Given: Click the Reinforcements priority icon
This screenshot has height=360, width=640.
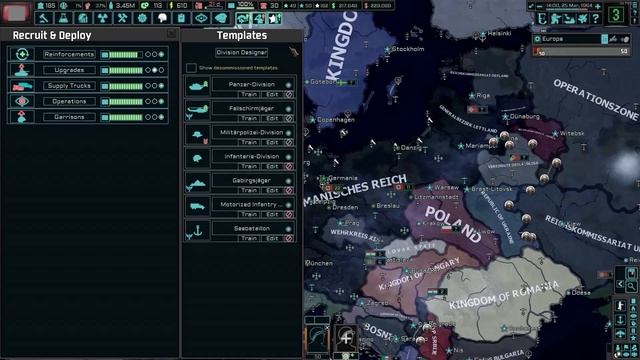Looking at the screenshot, I should 22,54.
